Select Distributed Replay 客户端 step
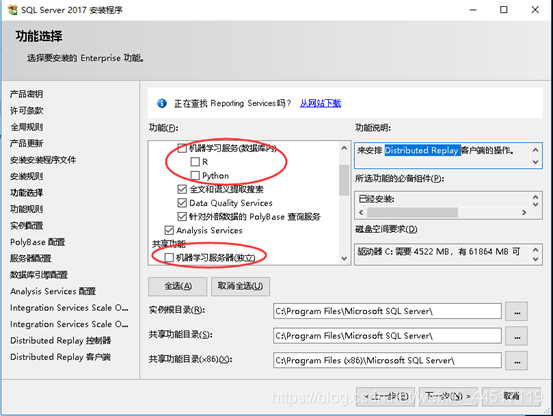 pyautogui.click(x=60, y=357)
